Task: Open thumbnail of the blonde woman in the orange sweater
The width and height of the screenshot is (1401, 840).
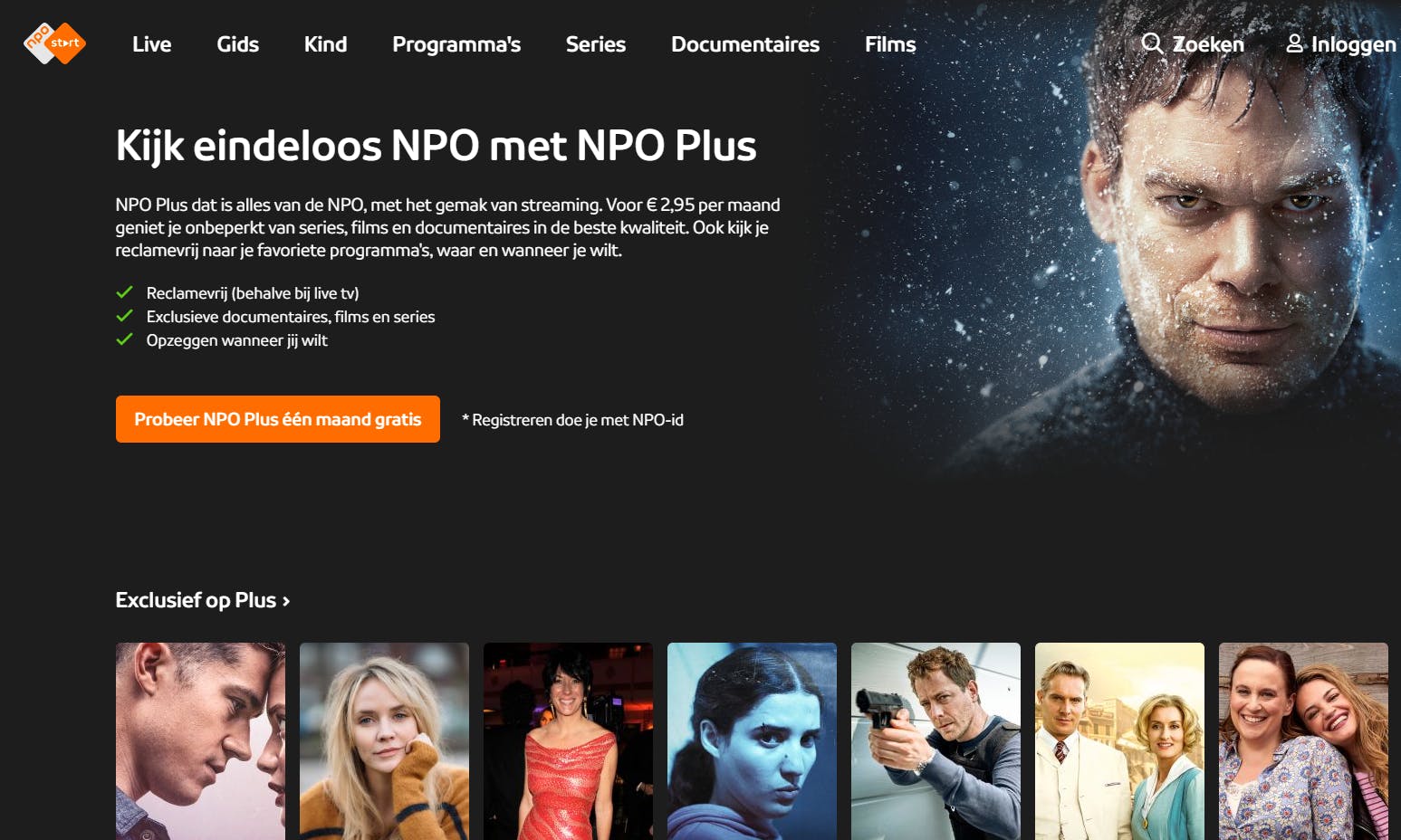Action: [x=384, y=741]
